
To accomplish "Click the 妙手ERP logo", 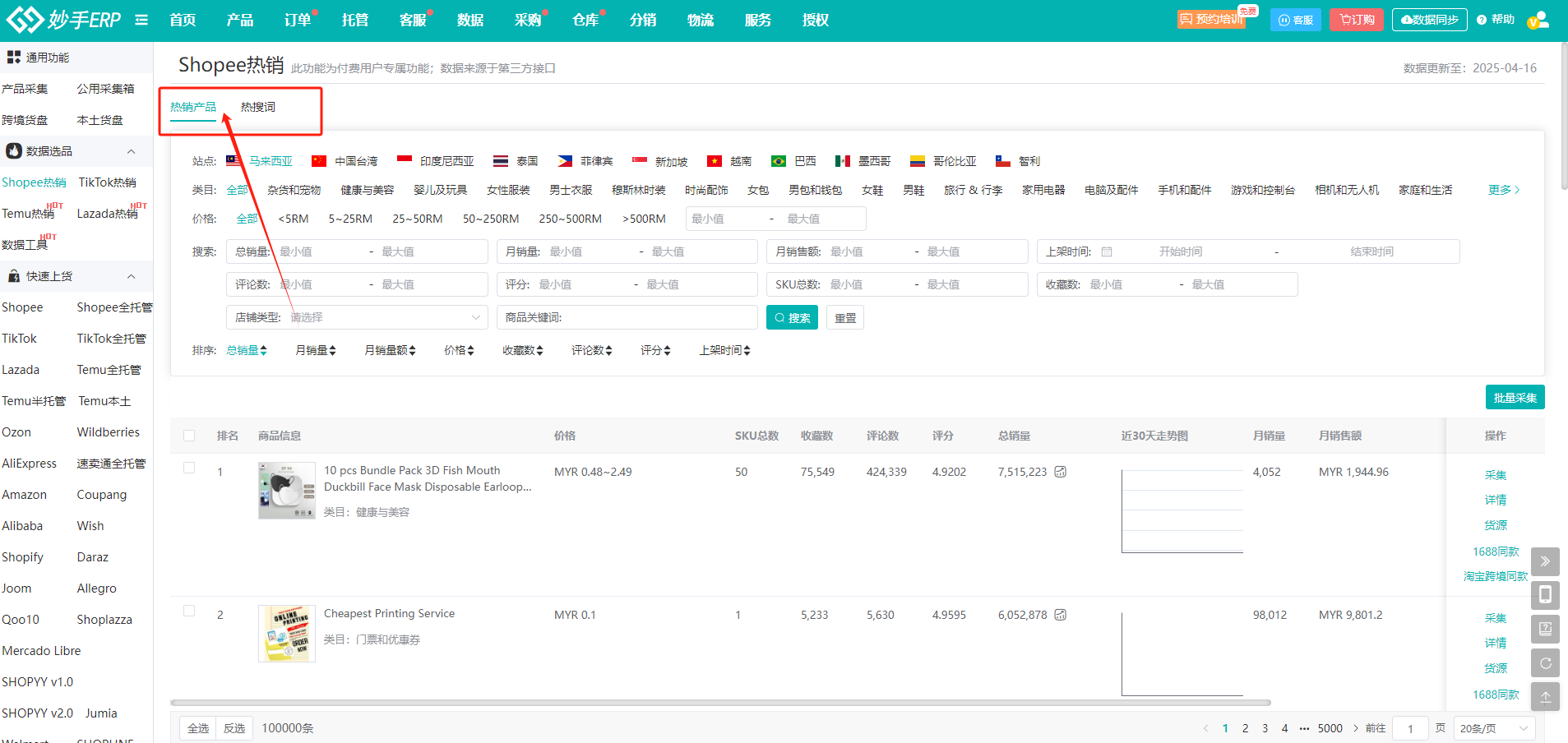I will [64, 19].
